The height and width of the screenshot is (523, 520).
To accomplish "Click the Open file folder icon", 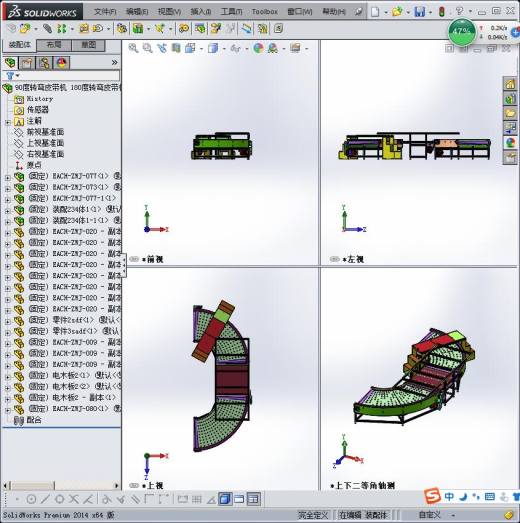I will [397, 12].
